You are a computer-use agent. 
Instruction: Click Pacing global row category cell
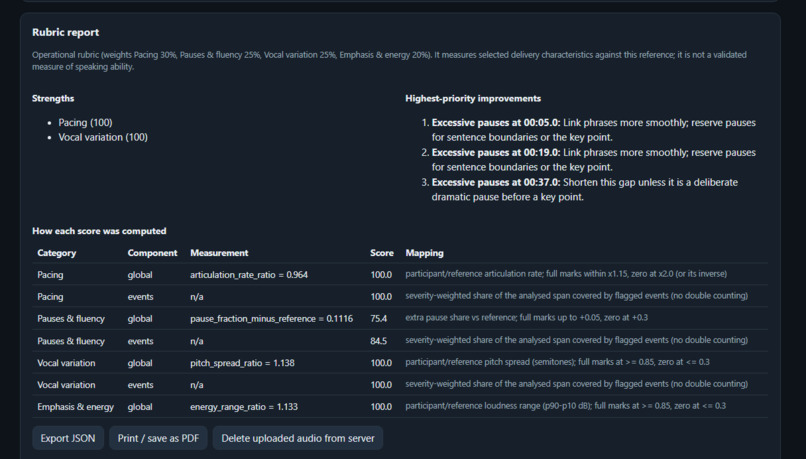[50, 275]
